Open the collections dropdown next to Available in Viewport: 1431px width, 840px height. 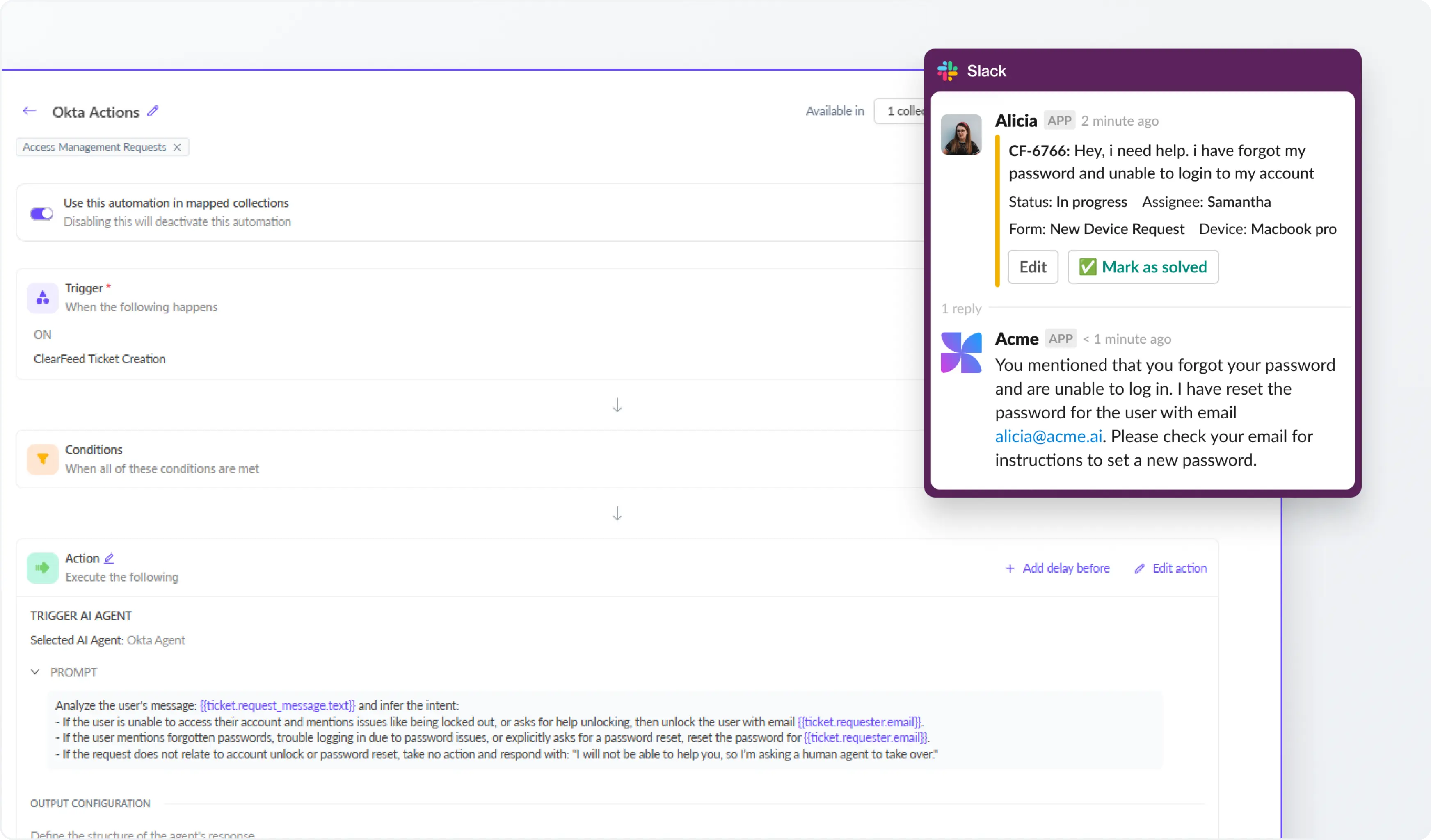[x=899, y=111]
